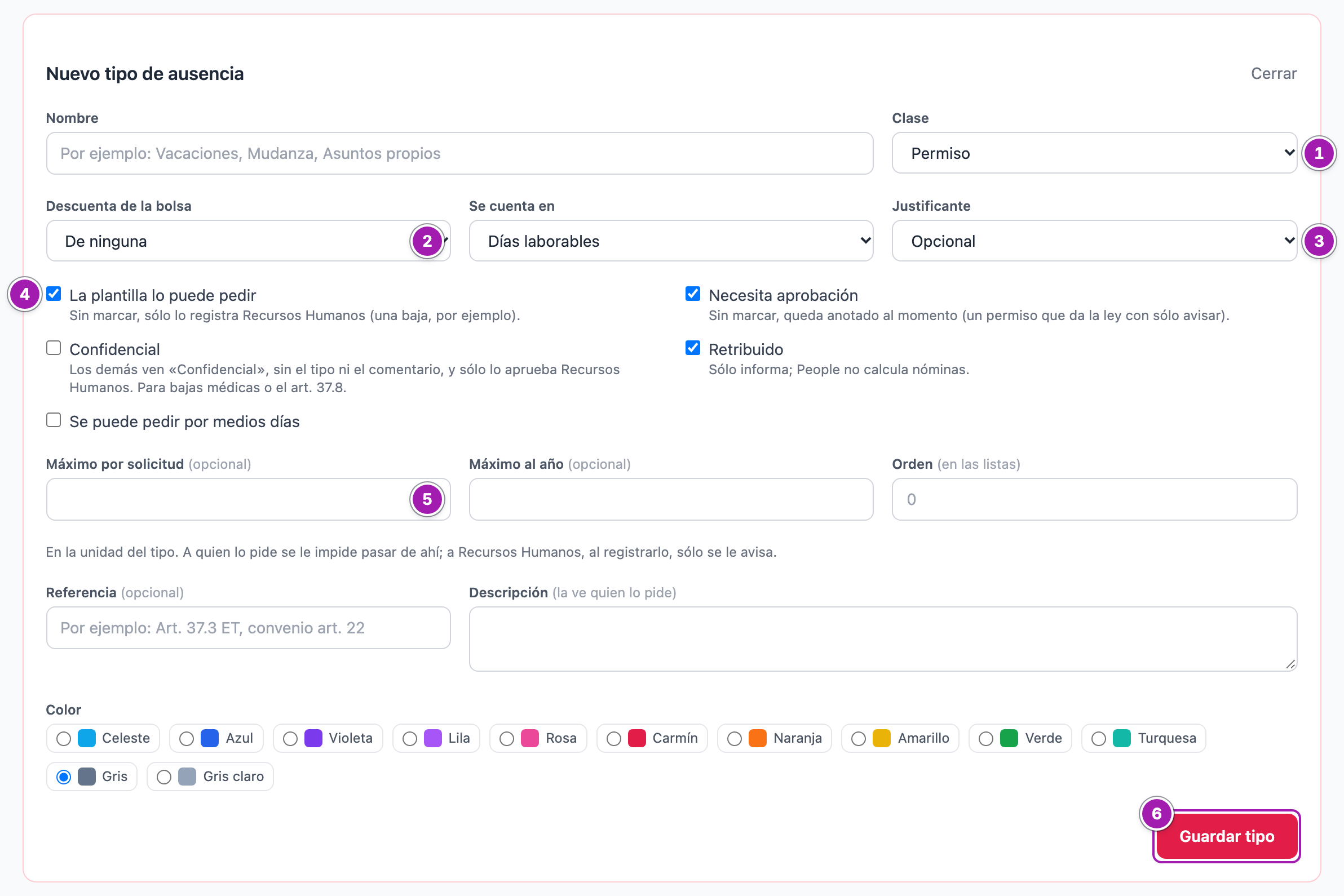Open the Justificante dropdown showing Opcional
The image size is (1344, 896).
click(1094, 241)
